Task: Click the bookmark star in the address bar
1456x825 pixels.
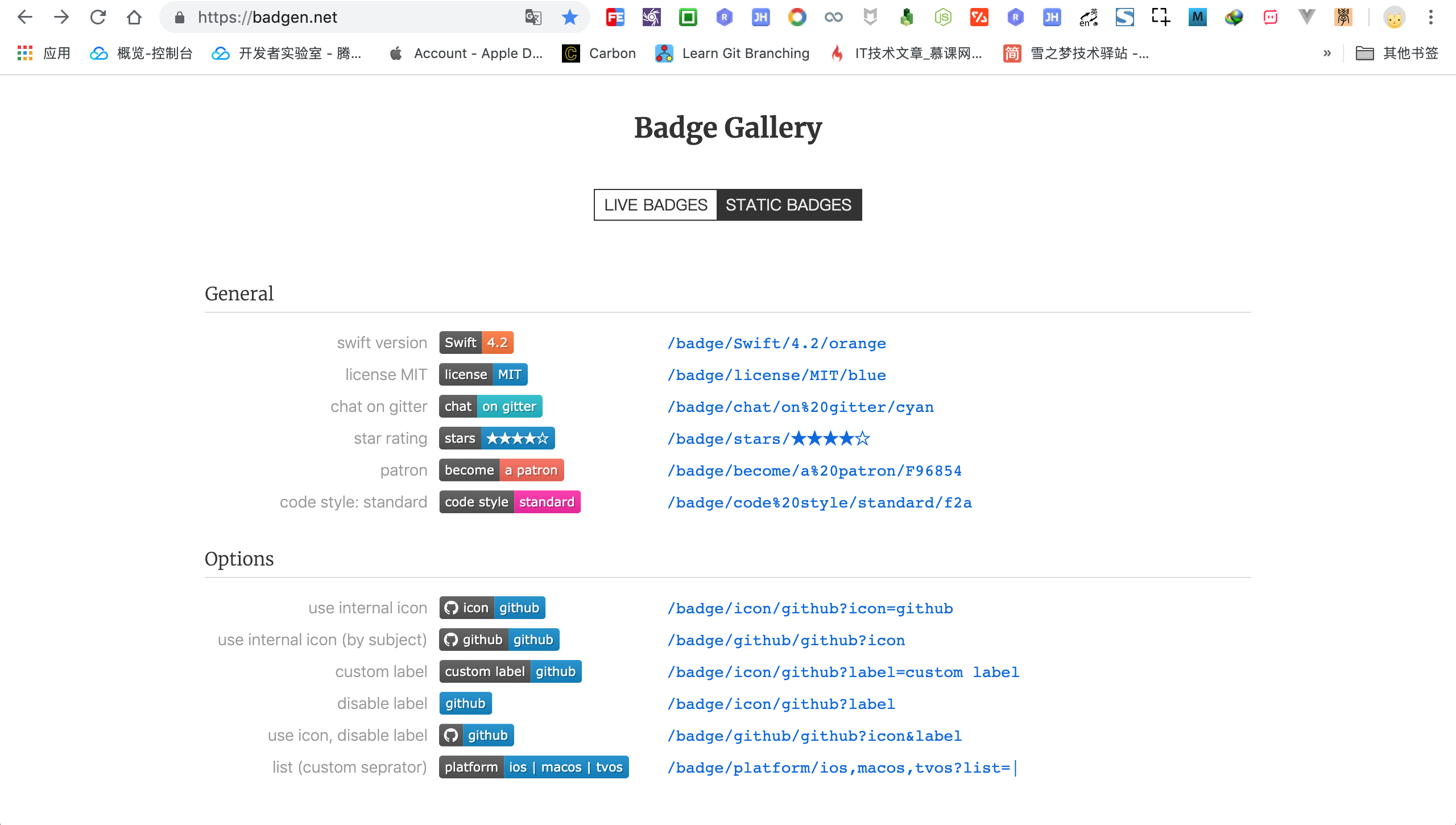Action: pos(569,17)
